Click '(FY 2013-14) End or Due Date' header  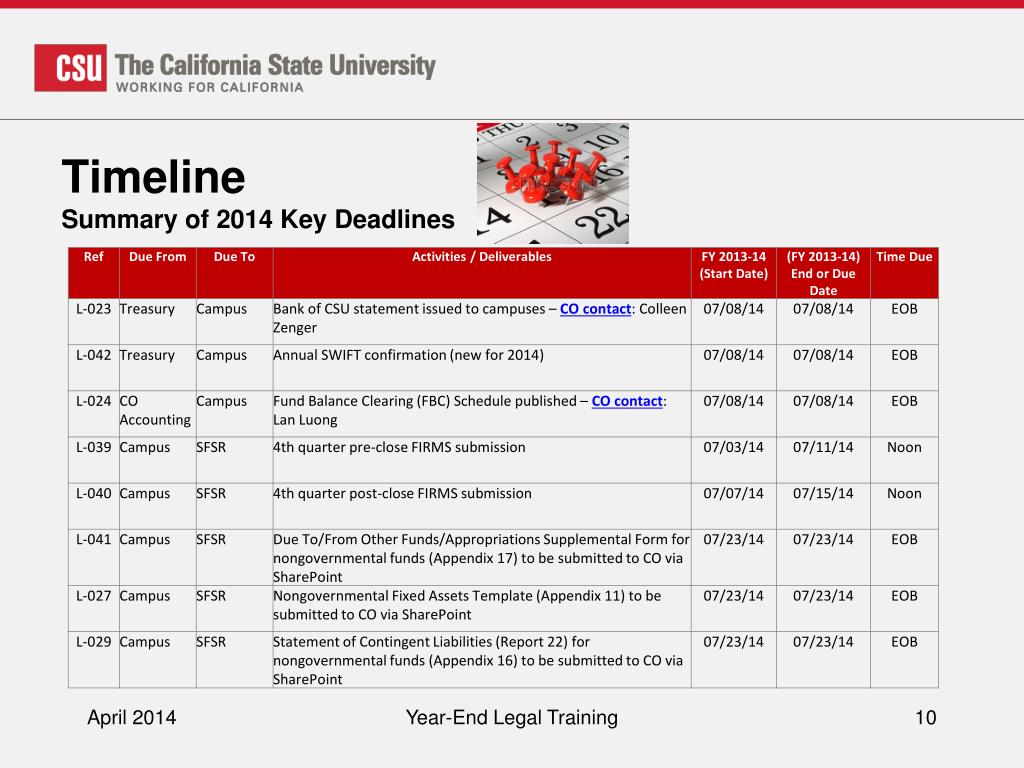coord(823,273)
